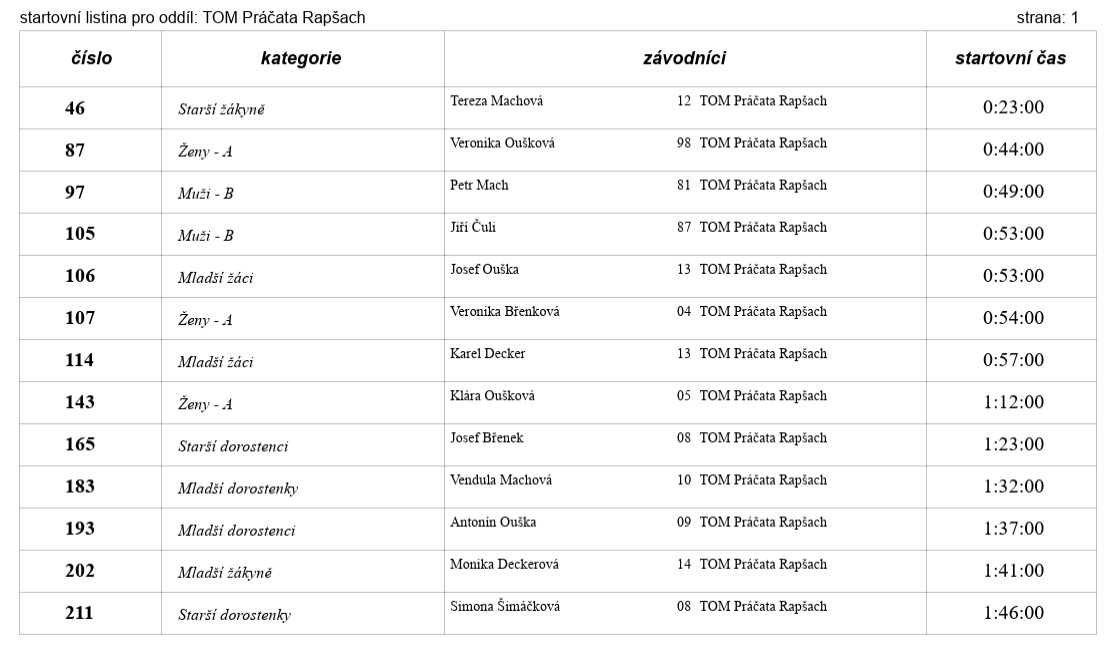Select the 'Mladší dorostenky' category cell

239,488
